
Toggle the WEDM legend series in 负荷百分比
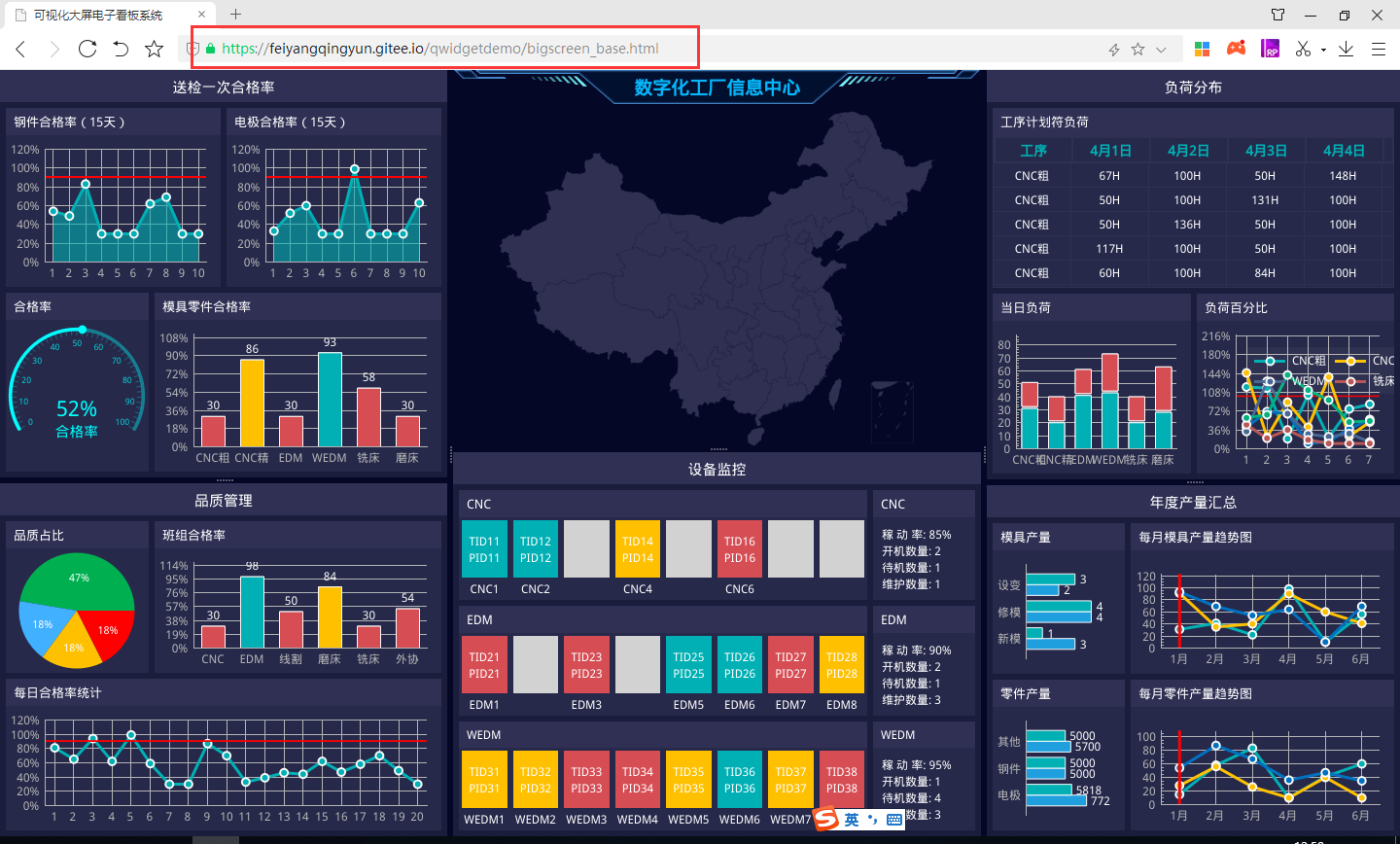click(1296, 381)
